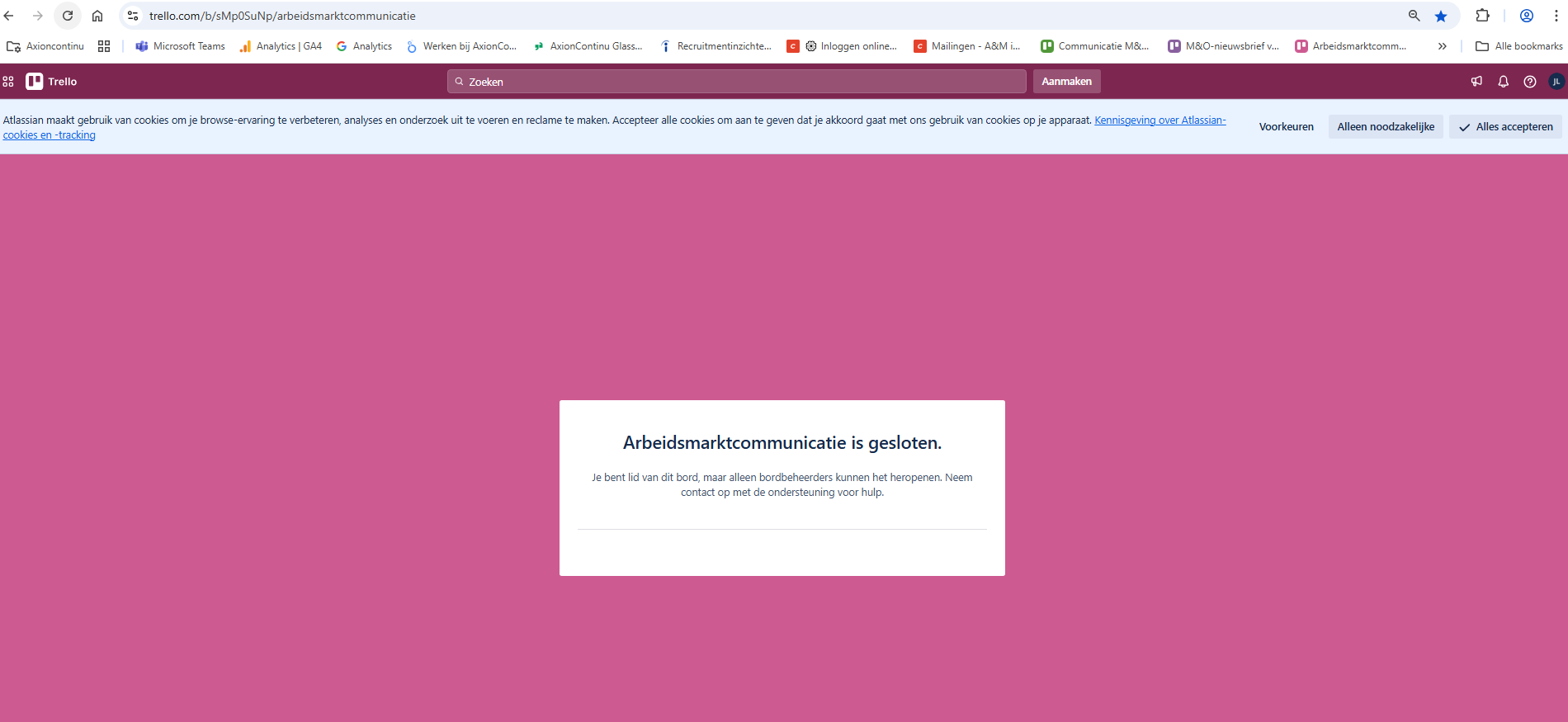Open cookie Voorkeuren preferences
1568x722 pixels.
[x=1286, y=126]
